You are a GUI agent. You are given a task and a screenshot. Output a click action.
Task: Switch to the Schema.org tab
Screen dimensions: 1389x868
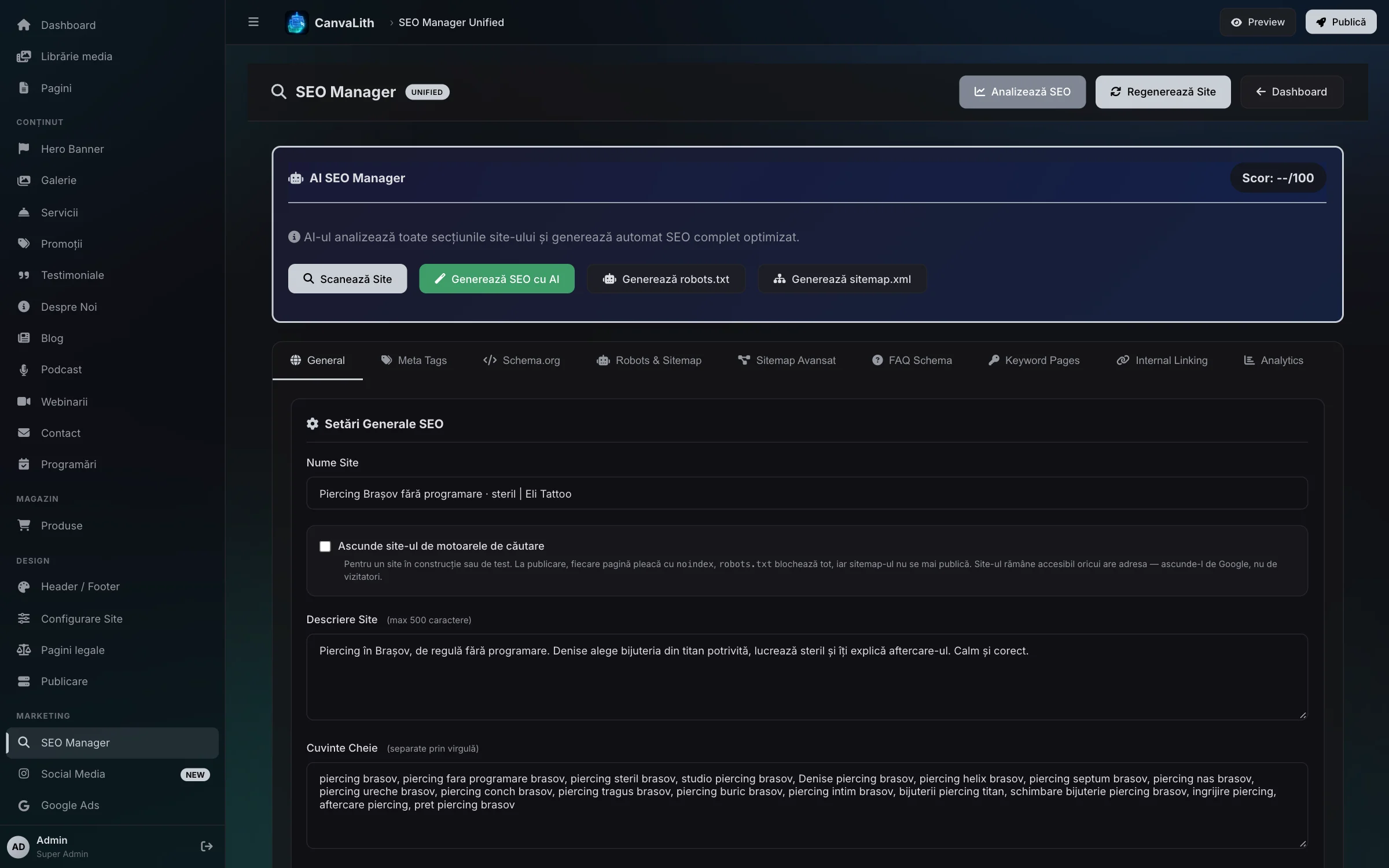521,360
